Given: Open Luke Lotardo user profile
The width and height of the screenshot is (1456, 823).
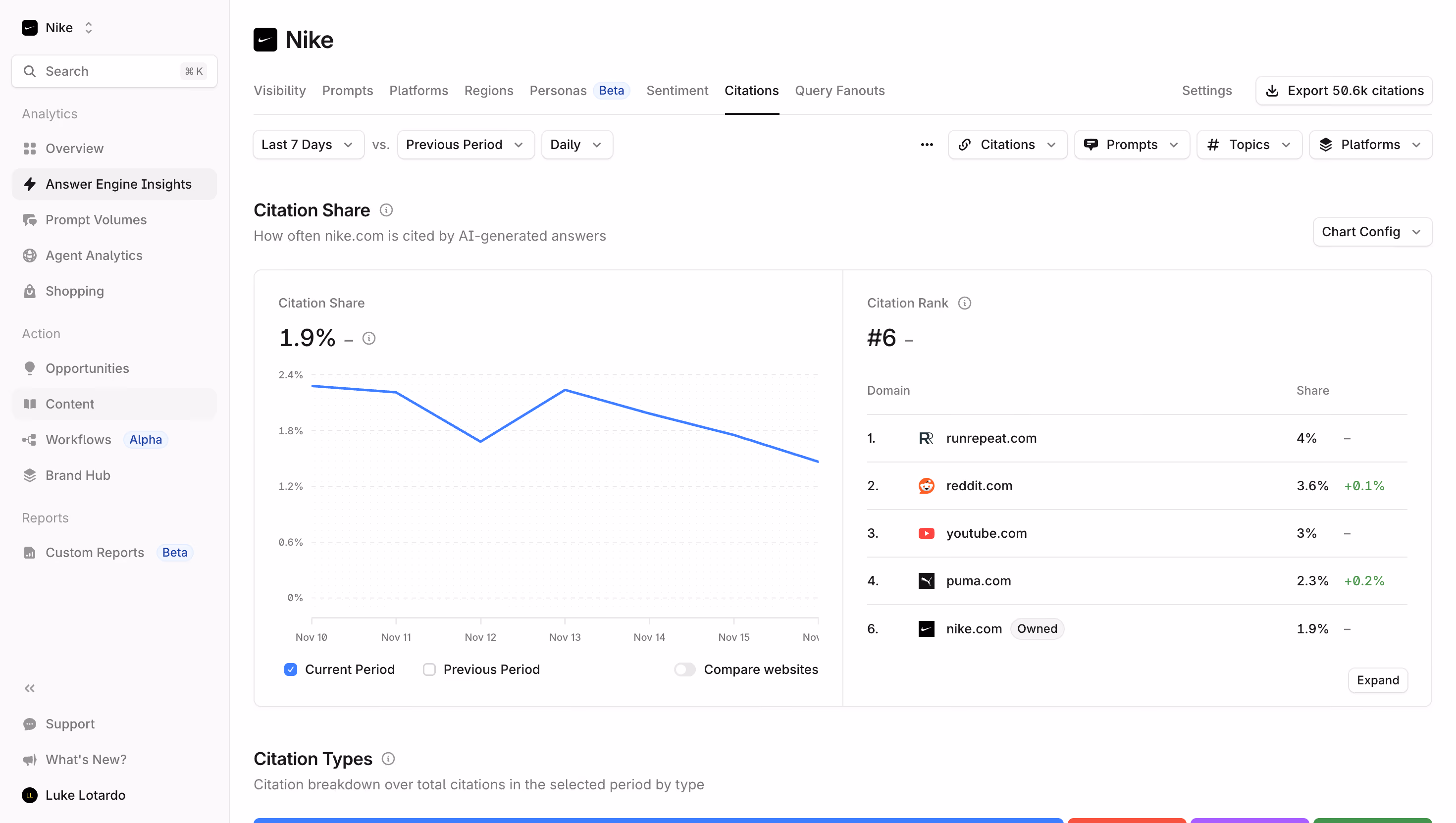Looking at the screenshot, I should [x=73, y=795].
